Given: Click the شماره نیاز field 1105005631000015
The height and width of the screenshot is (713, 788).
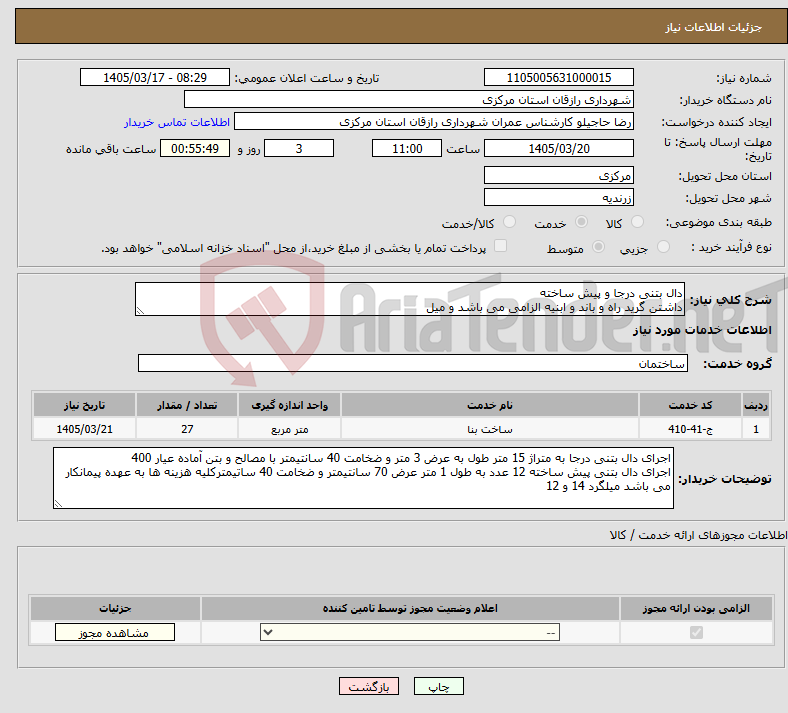Looking at the screenshot, I should (558, 77).
